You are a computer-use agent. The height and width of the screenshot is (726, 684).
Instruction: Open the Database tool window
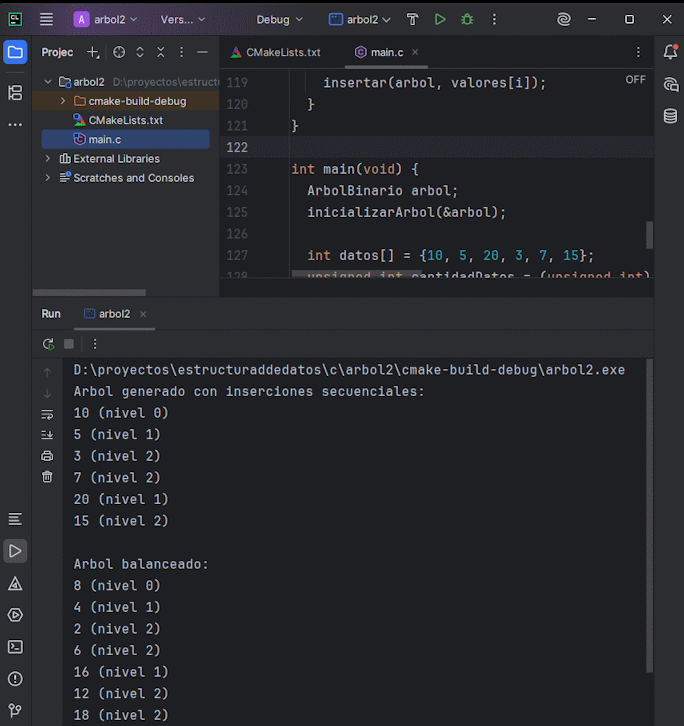tap(670, 116)
